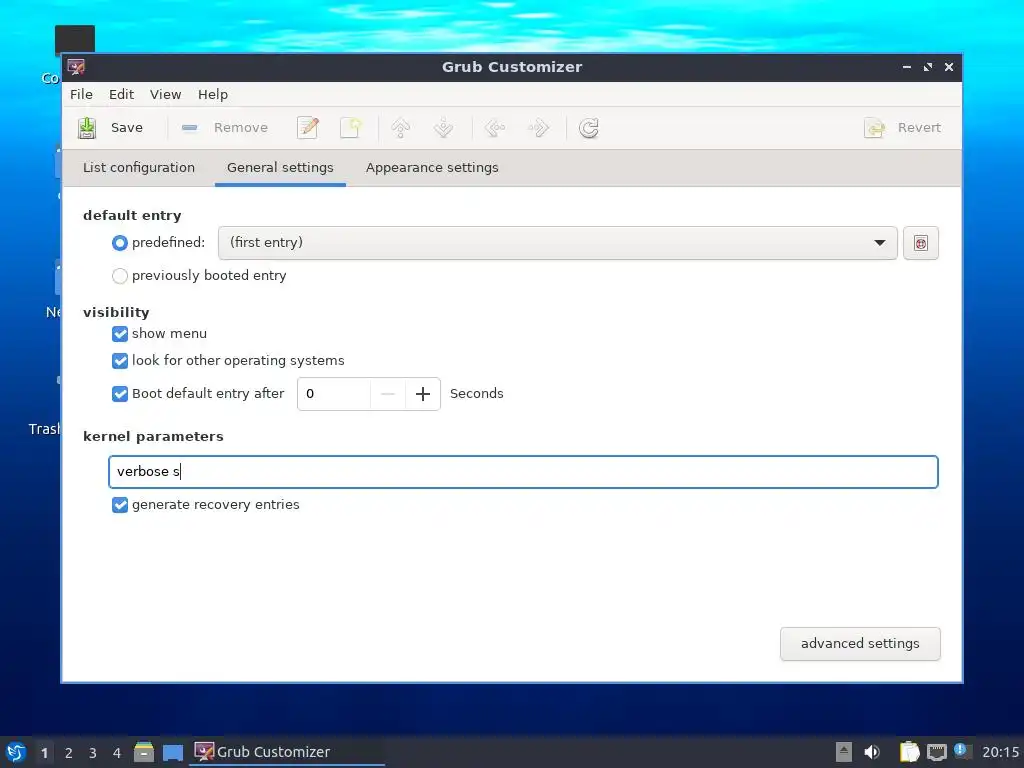Viewport: 1024px width, 768px height.
Task: Switch to workspace 1 in taskbar
Action: (x=44, y=753)
